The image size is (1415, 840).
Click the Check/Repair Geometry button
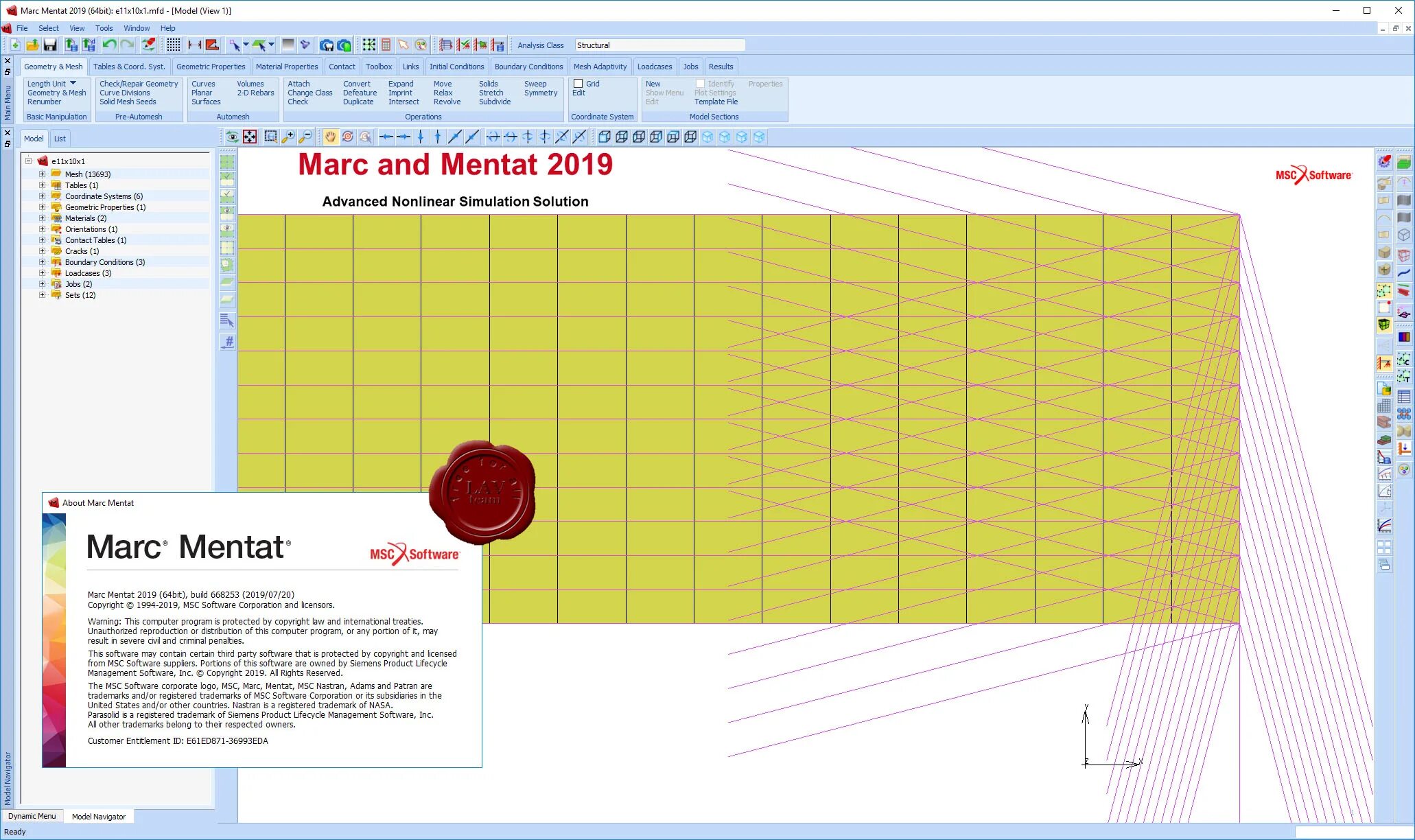[139, 84]
